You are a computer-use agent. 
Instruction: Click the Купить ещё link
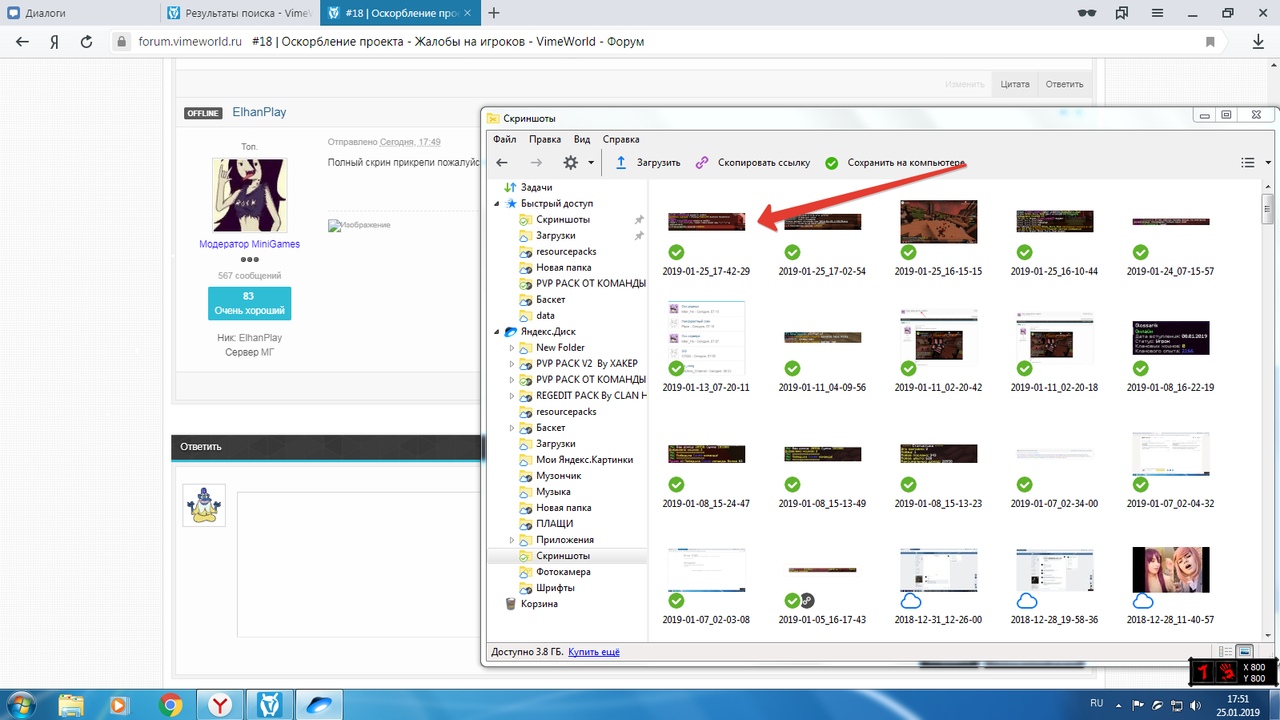[x=594, y=652]
